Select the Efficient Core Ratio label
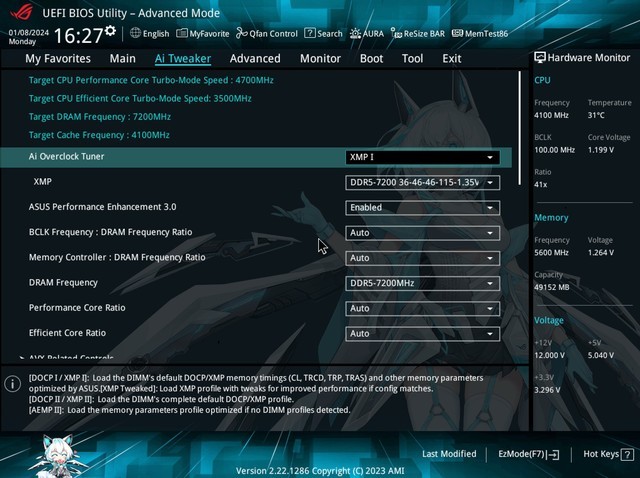 (67, 333)
